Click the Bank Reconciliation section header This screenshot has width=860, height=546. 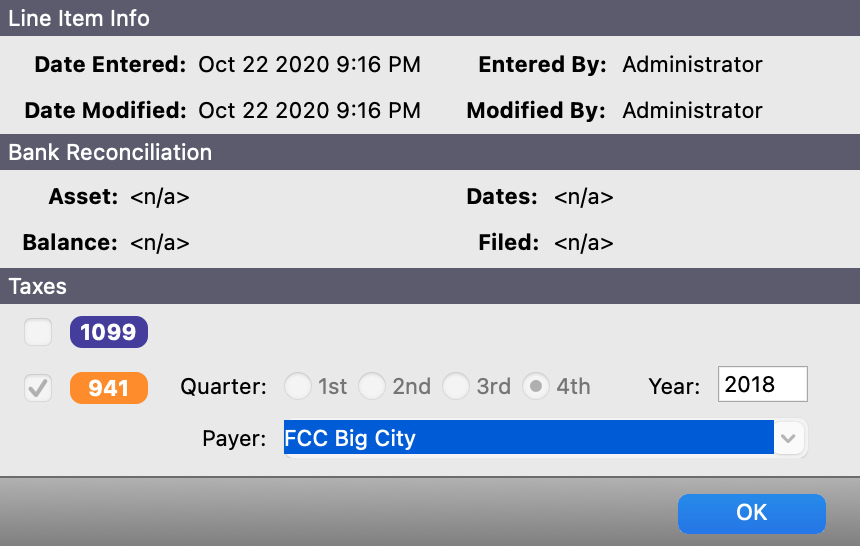click(x=110, y=153)
